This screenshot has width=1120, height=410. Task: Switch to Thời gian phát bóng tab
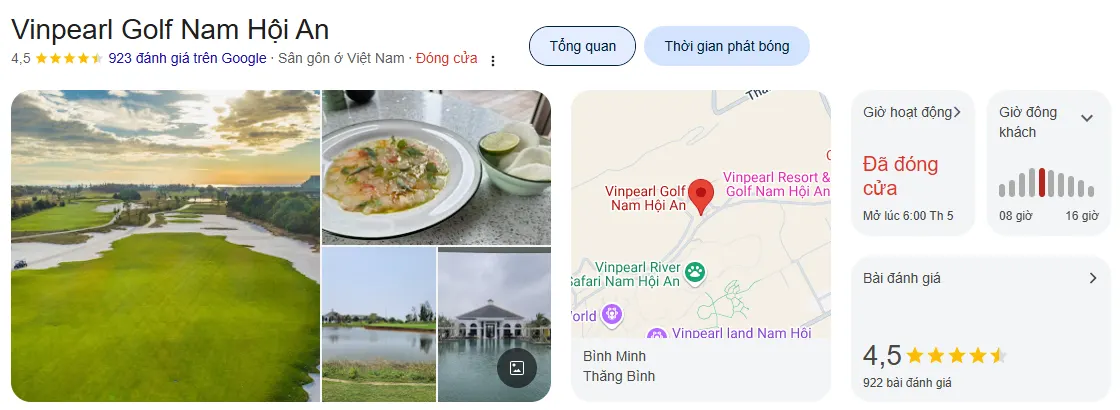point(726,46)
